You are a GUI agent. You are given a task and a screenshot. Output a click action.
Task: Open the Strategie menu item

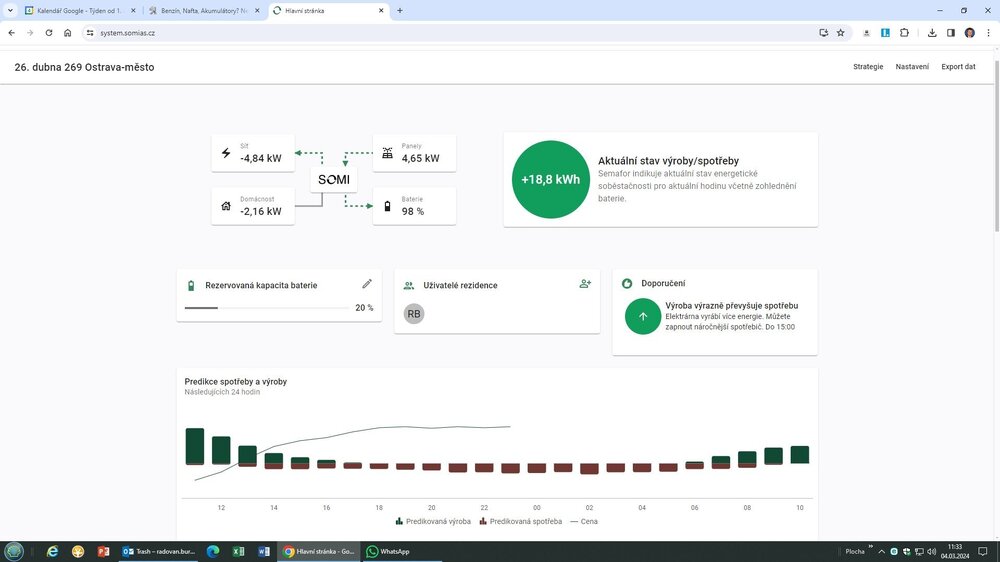pyautogui.click(x=868, y=66)
